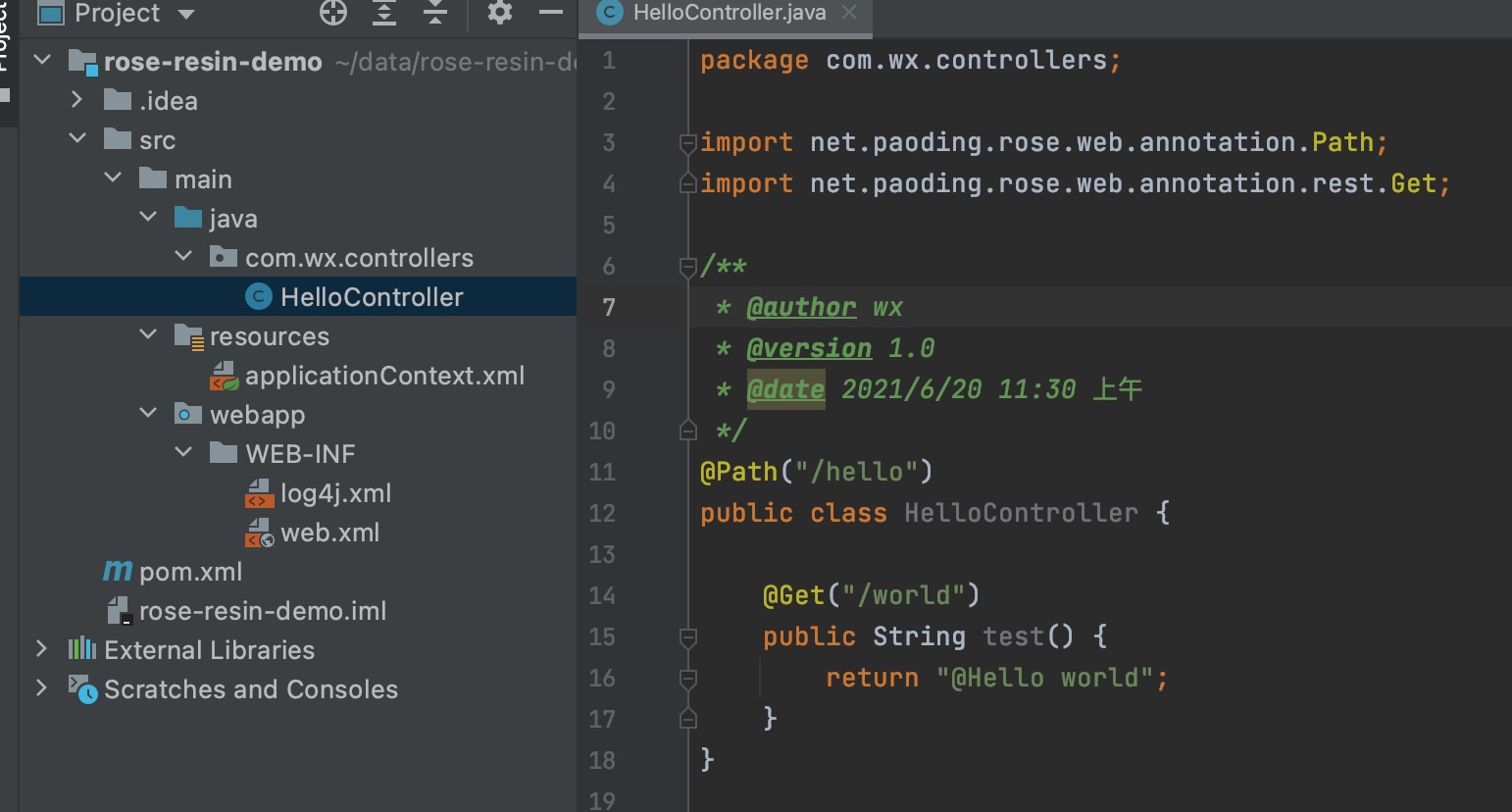Screen dimensions: 1512x812
Task: Collapse the com.wx.controllers package
Action: point(183,257)
